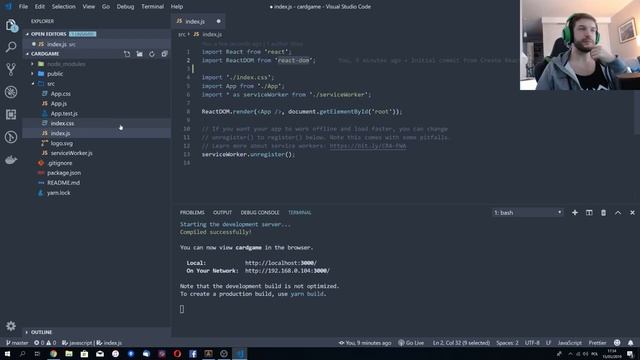The image size is (640, 360).
Task: Open the gear Manage settings menu
Action: 11,326
